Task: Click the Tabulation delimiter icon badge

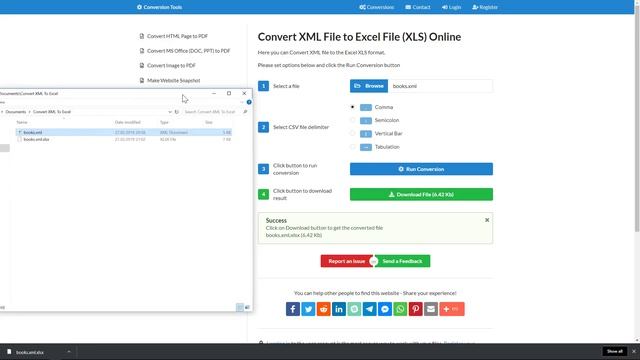Action: pyautogui.click(x=366, y=147)
